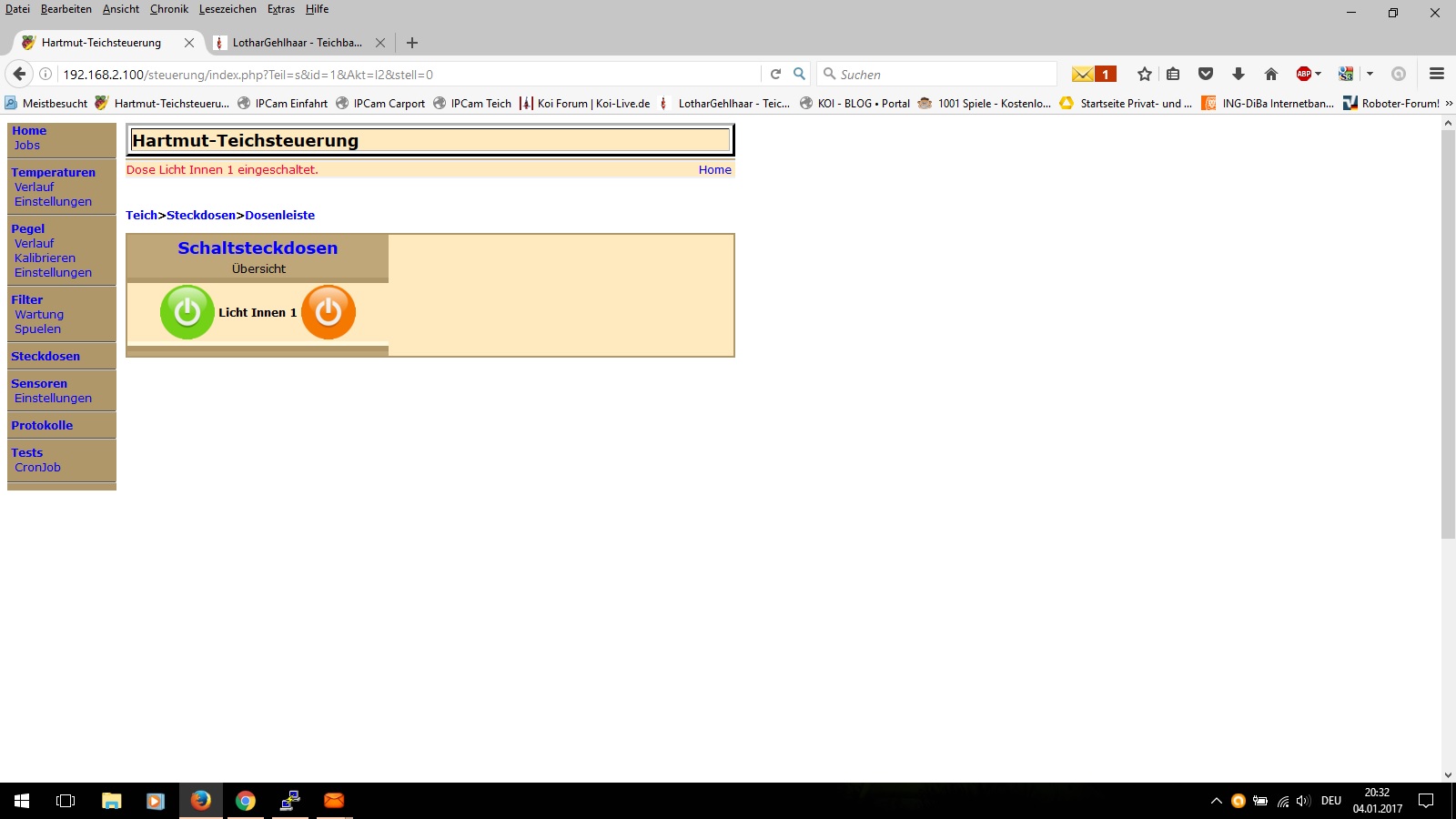Screen dimensions: 1456x819
Task: Expand the Adblock Plus dropdown arrow
Action: point(1319,75)
